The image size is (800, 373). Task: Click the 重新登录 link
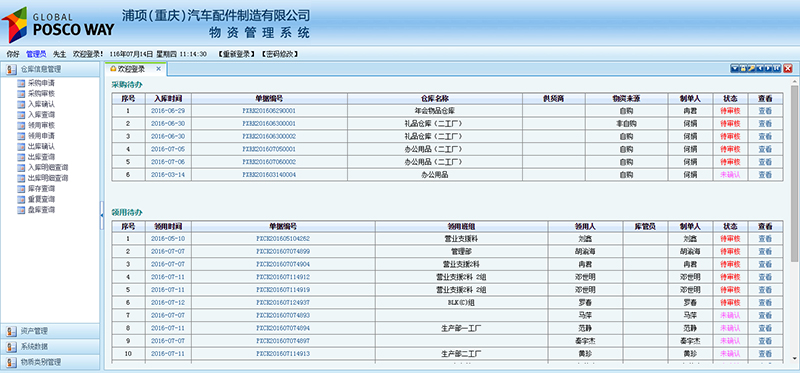pyautogui.click(x=236, y=54)
